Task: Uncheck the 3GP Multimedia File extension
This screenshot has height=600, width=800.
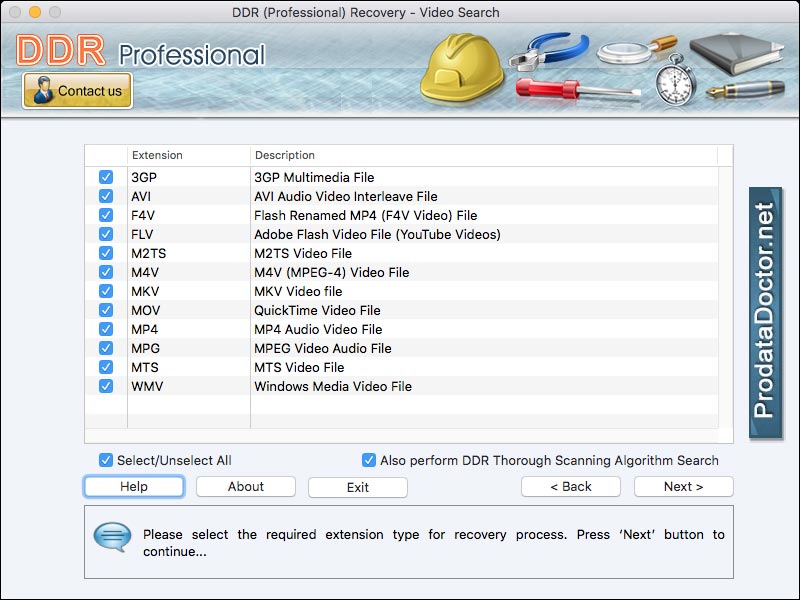Action: coord(106,176)
